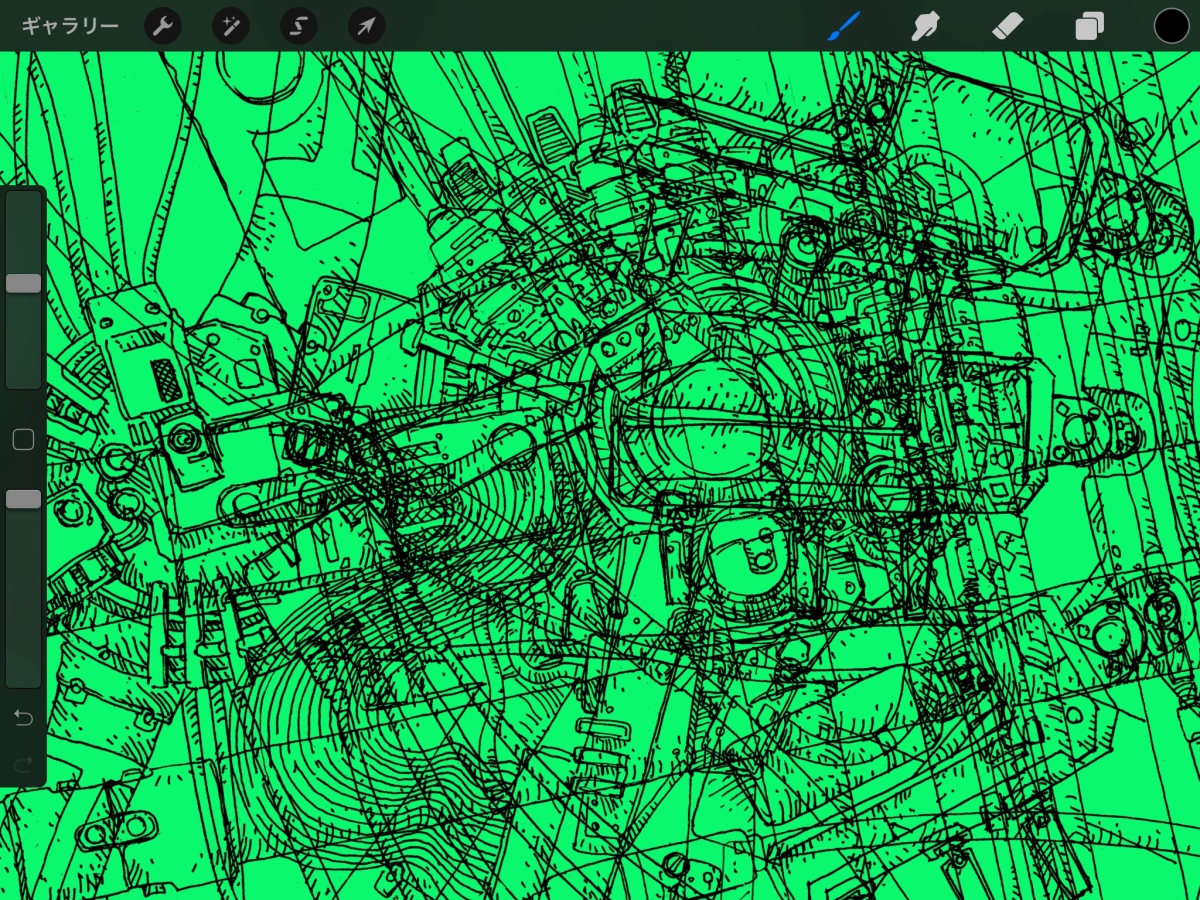Click the brush opacity slider handle
This screenshot has height=900, width=1200.
point(23,499)
